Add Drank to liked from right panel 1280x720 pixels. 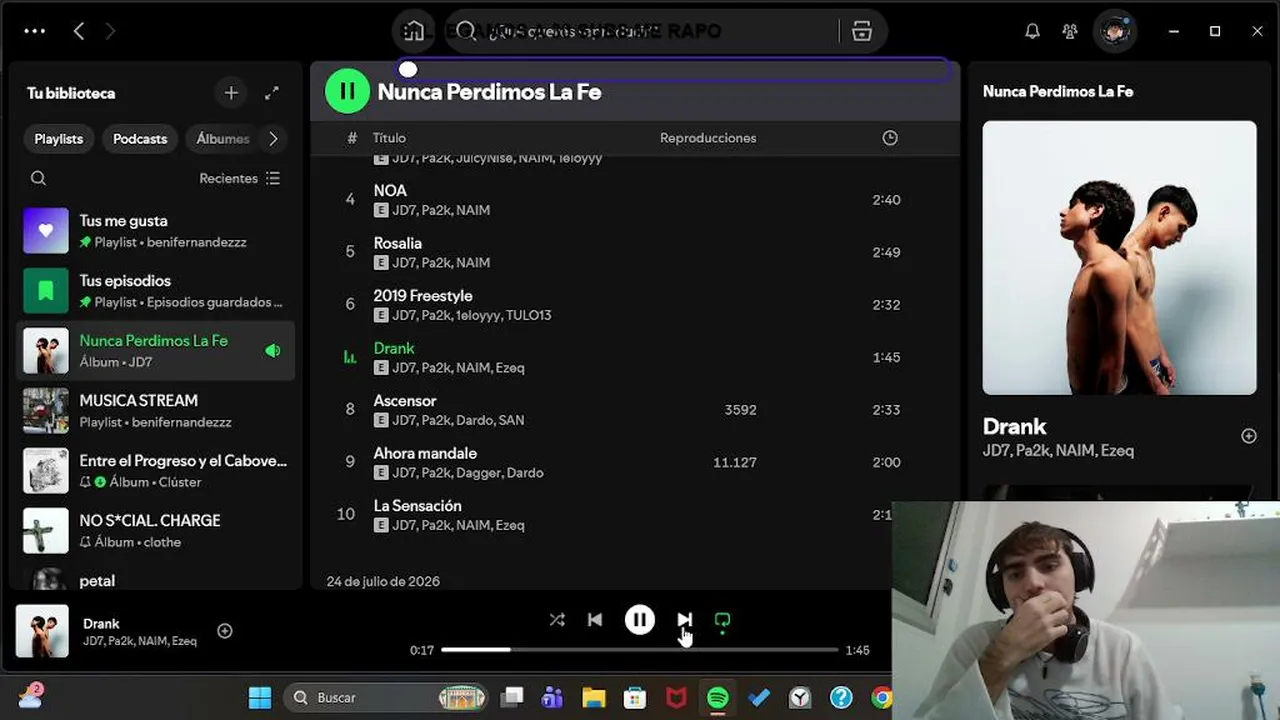click(1249, 436)
